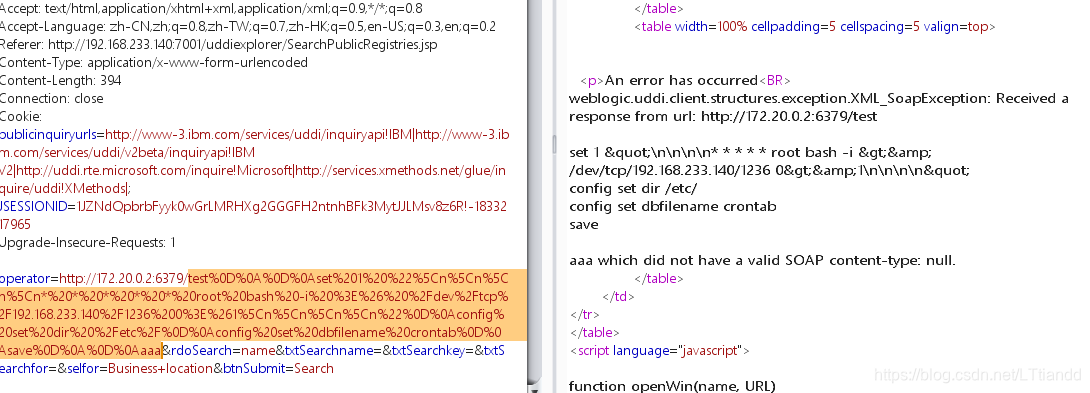Click the Referer header with SearchPublicRegistries.jsp
This screenshot has height=393, width=1090.
pos(218,45)
